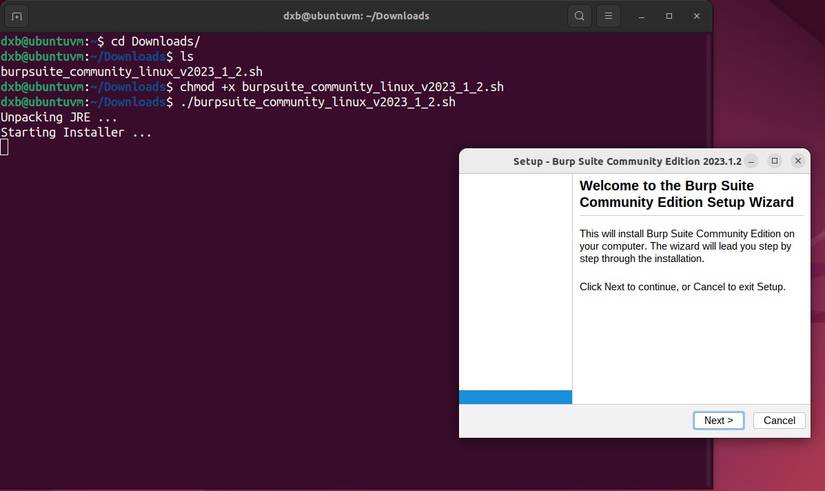Maximize the Burp Suite Setup dialog
Image resolution: width=825 pixels, height=491 pixels.
pyautogui.click(x=774, y=161)
